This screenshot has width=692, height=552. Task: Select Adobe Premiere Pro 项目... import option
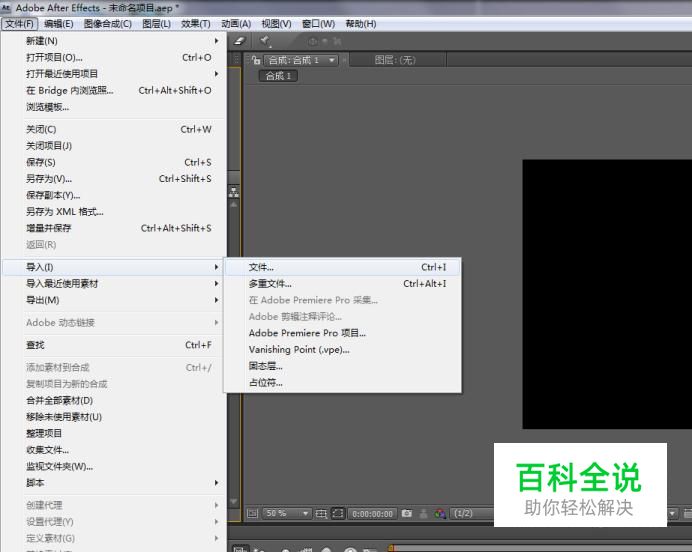pos(342,333)
